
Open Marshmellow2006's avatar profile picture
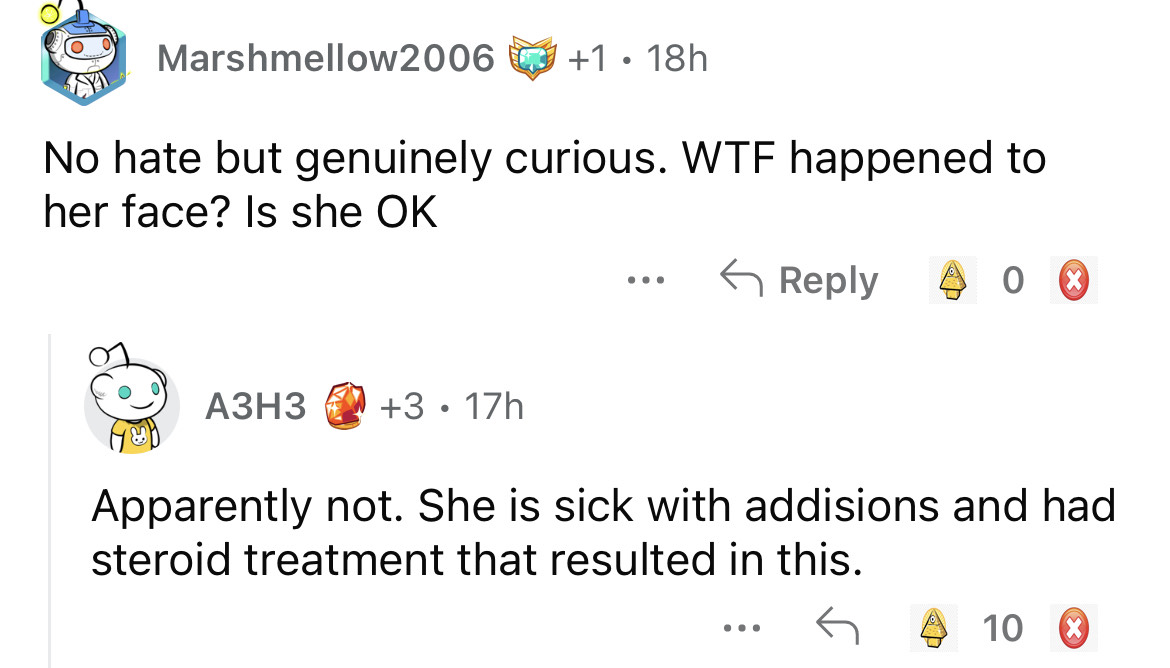point(84,60)
